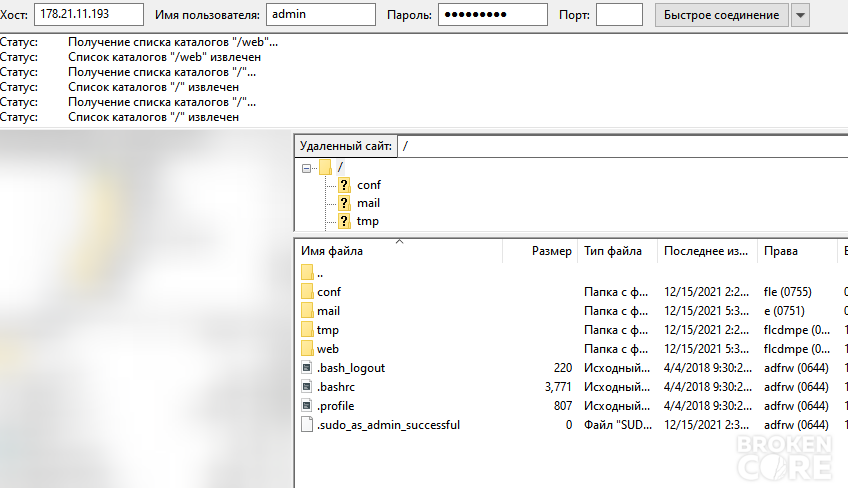
Task: Click permissions e (0751) of mail
Action: coord(784,311)
